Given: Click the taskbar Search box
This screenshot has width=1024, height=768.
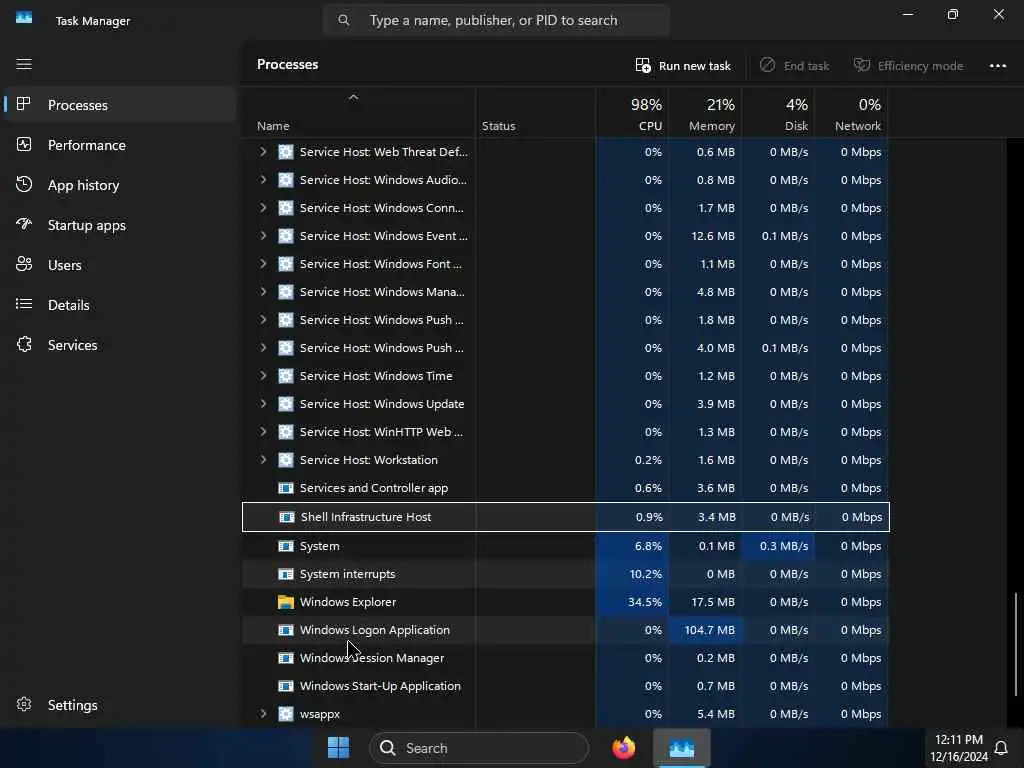Looking at the screenshot, I should coord(479,748).
